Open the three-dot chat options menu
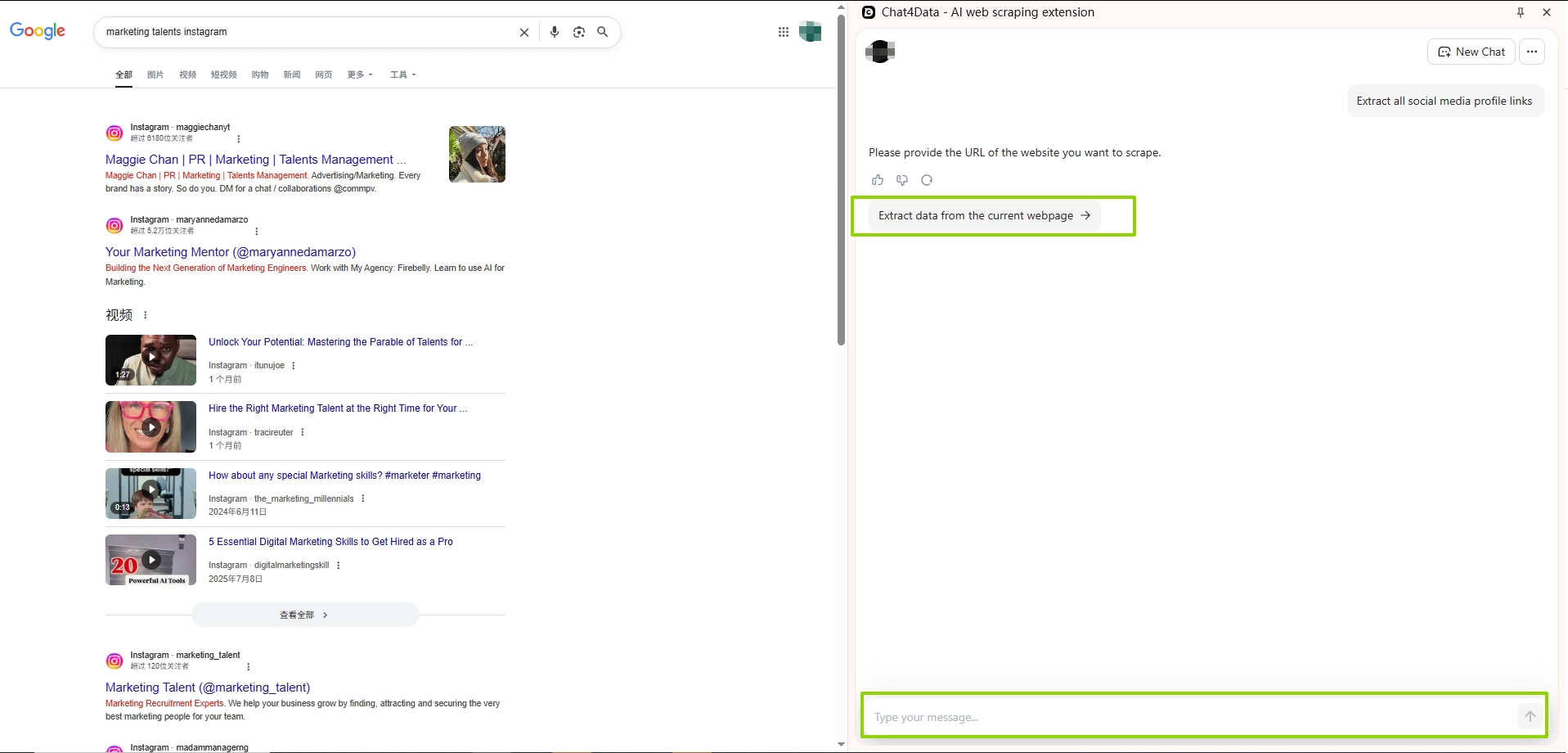Image resolution: width=1568 pixels, height=753 pixels. [1532, 52]
